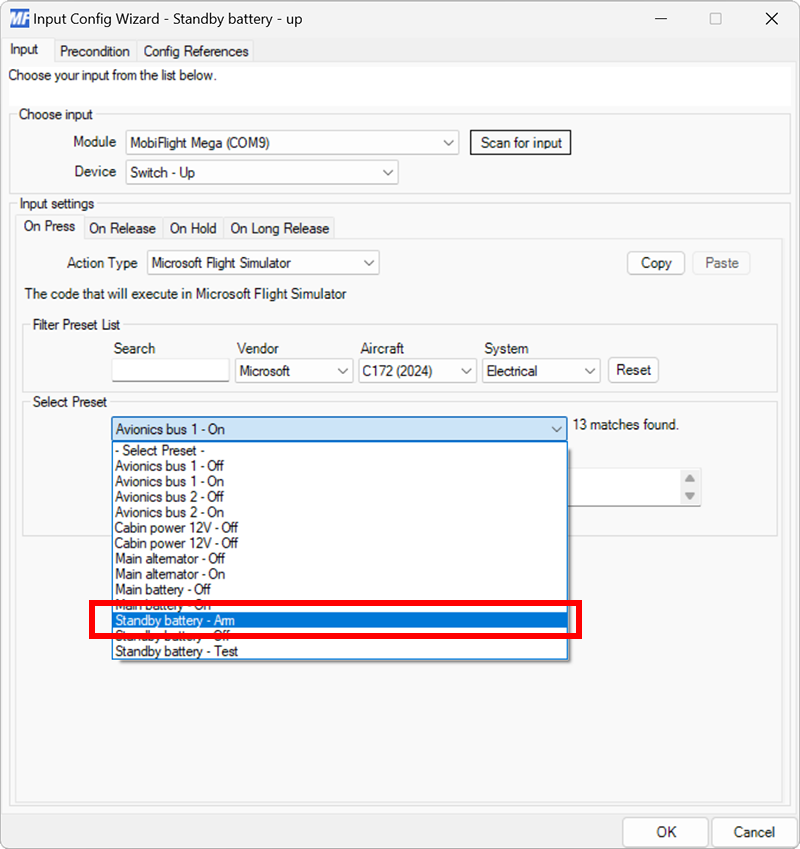Switch to the On Release tab

coord(123,228)
